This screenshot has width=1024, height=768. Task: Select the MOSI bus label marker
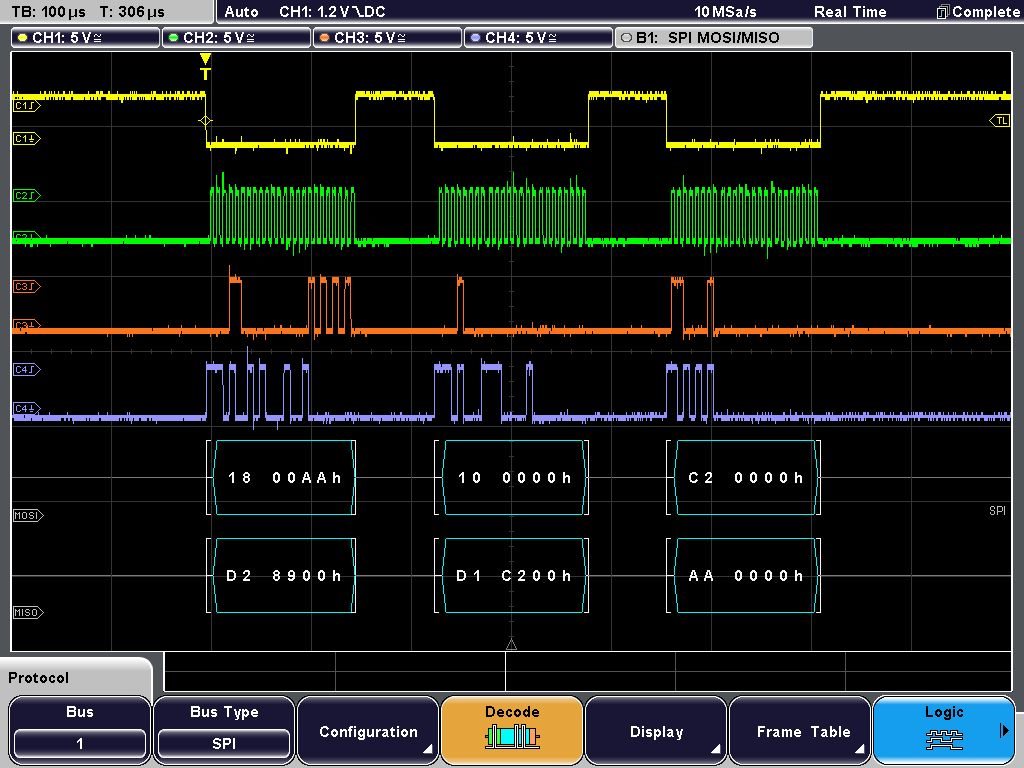click(28, 516)
